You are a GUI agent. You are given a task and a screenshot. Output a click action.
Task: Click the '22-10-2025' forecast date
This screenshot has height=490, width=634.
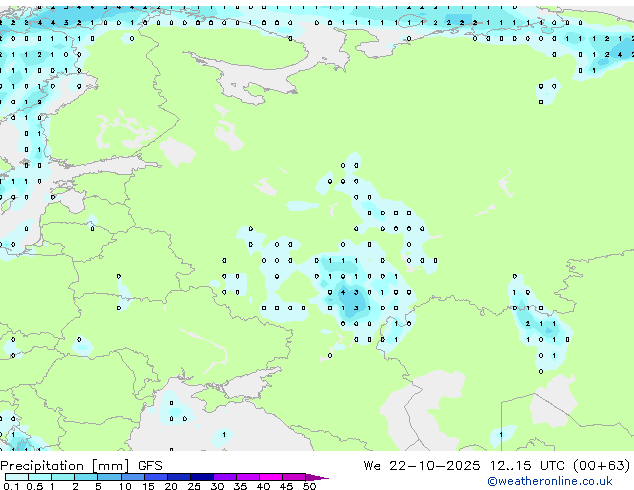(x=435, y=466)
